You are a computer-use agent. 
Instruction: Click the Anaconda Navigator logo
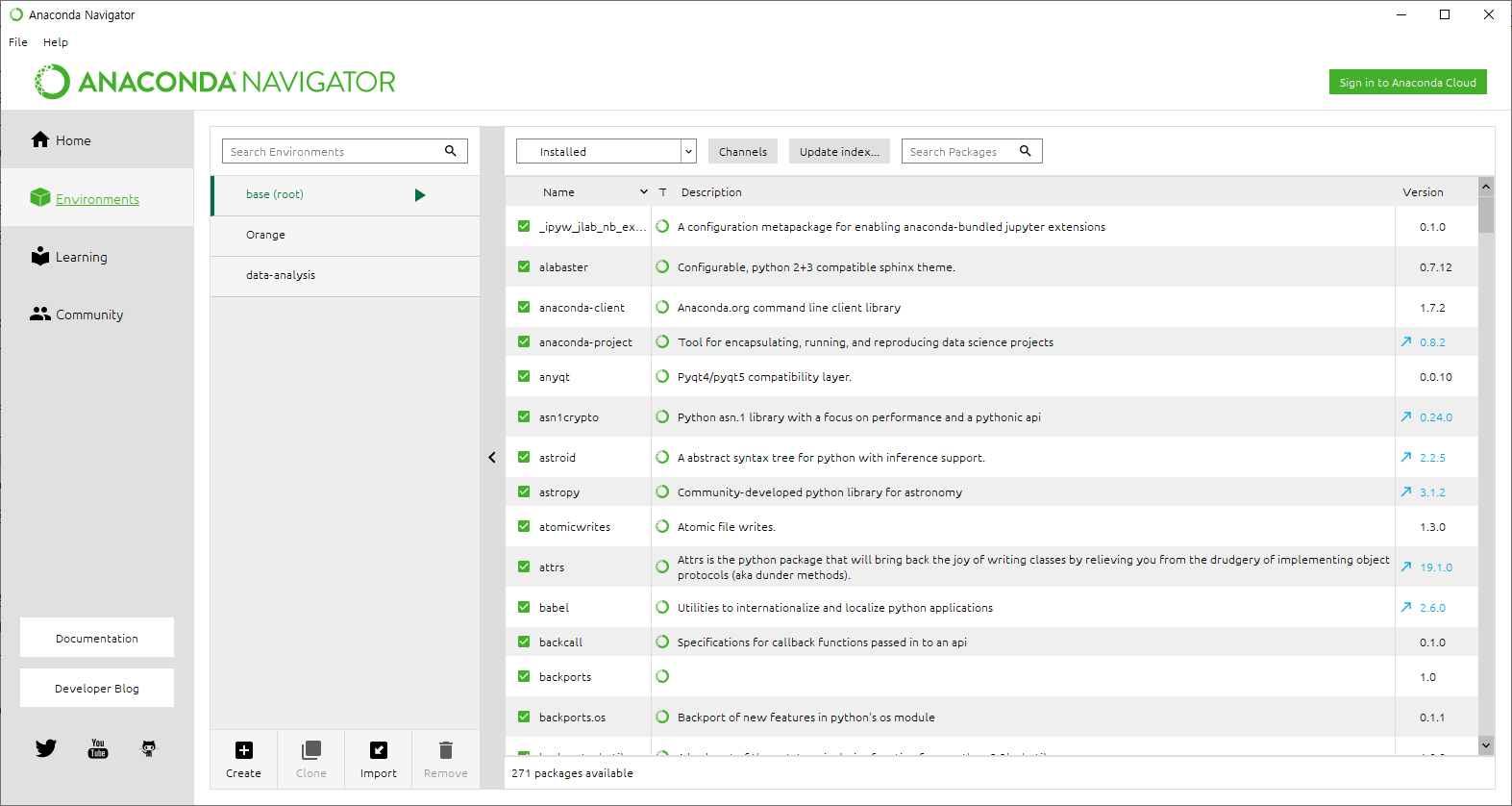(x=215, y=82)
